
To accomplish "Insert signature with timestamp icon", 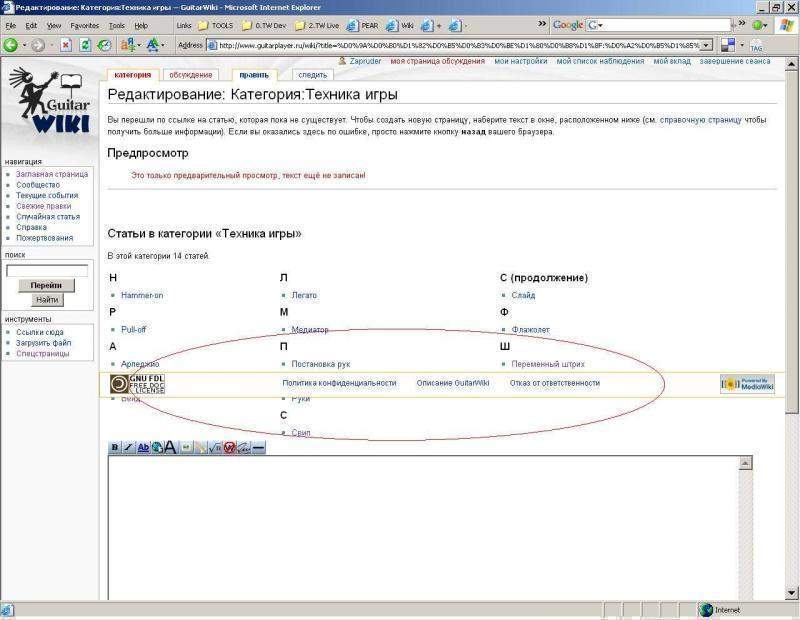I will point(244,448).
